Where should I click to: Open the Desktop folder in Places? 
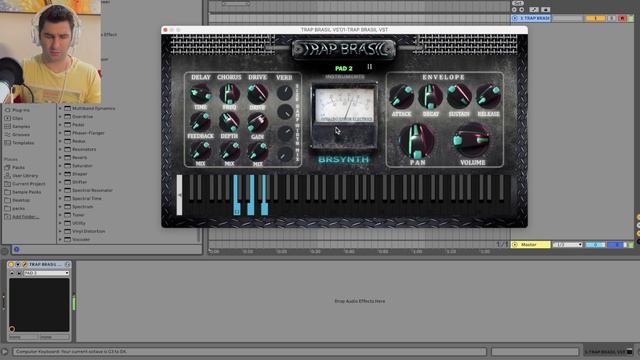coord(17,200)
